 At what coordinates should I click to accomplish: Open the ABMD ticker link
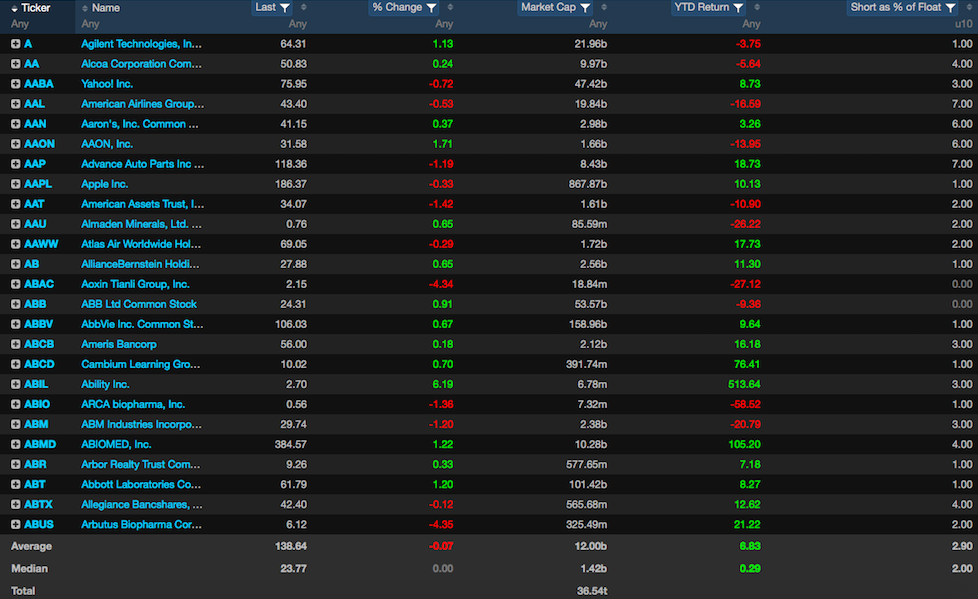point(40,444)
